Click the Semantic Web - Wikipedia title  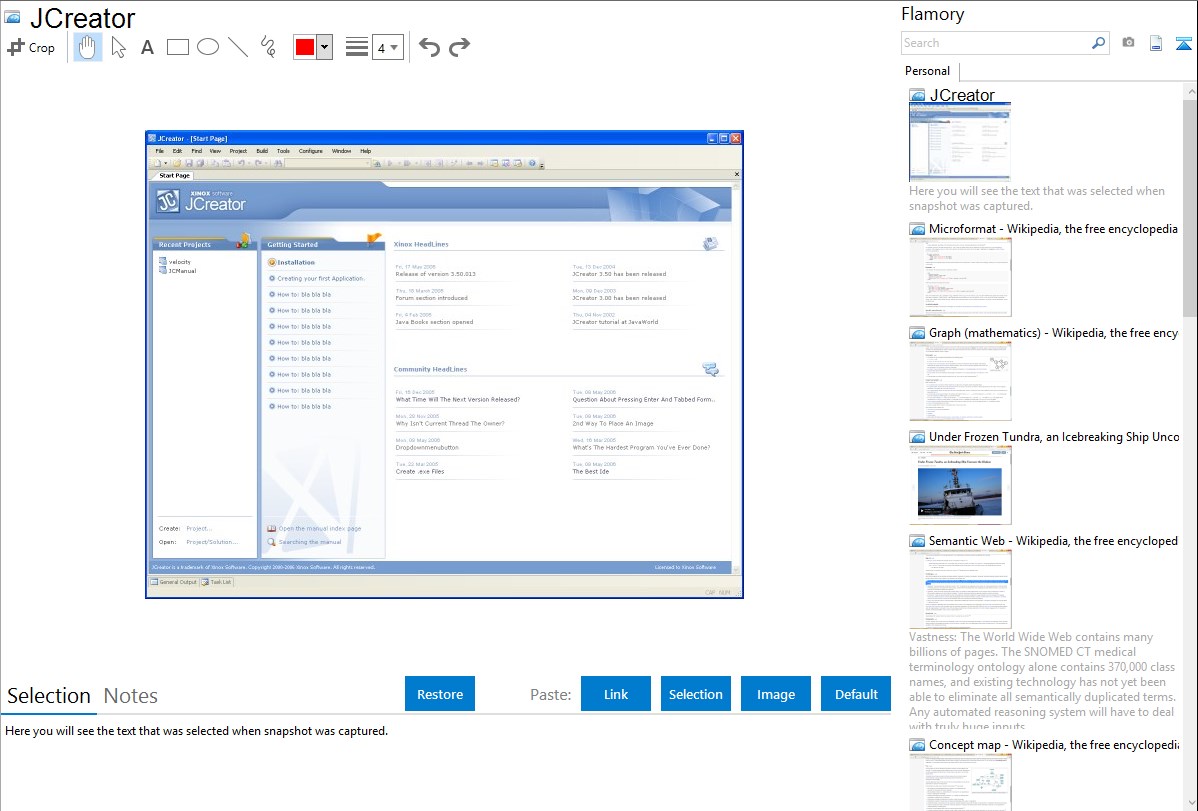click(1053, 541)
